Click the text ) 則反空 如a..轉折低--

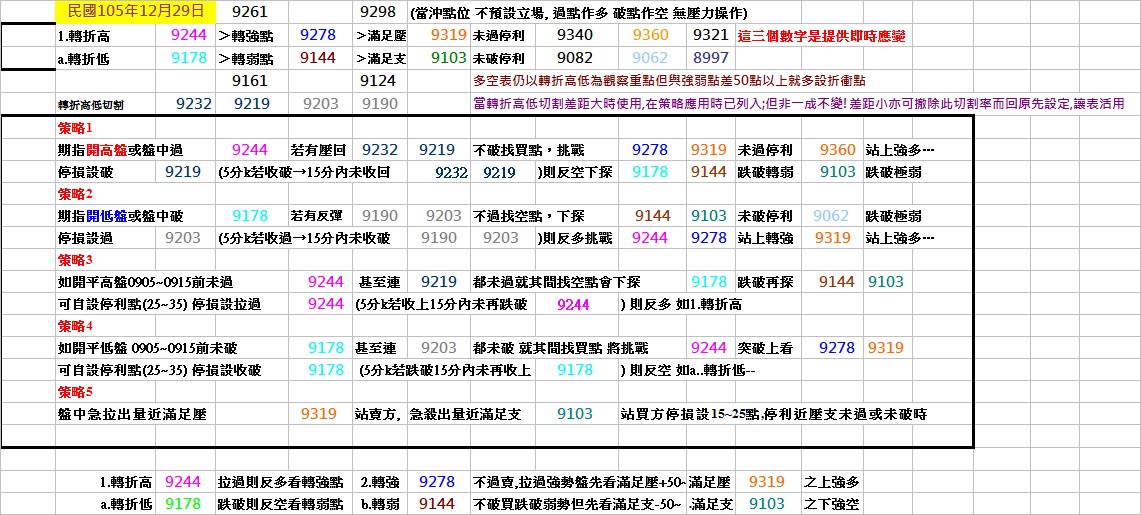pos(689,371)
